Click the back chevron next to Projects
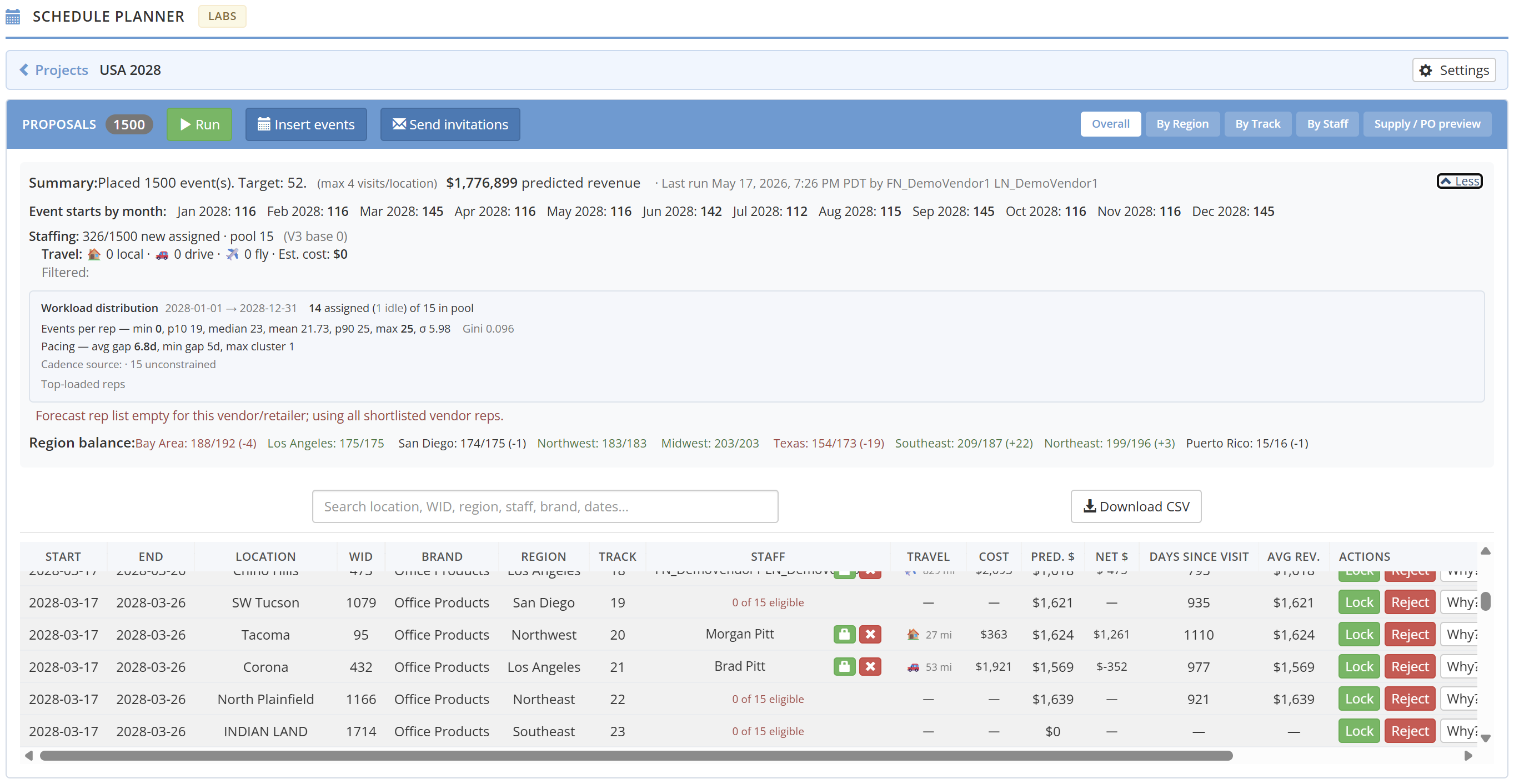 tap(24, 70)
